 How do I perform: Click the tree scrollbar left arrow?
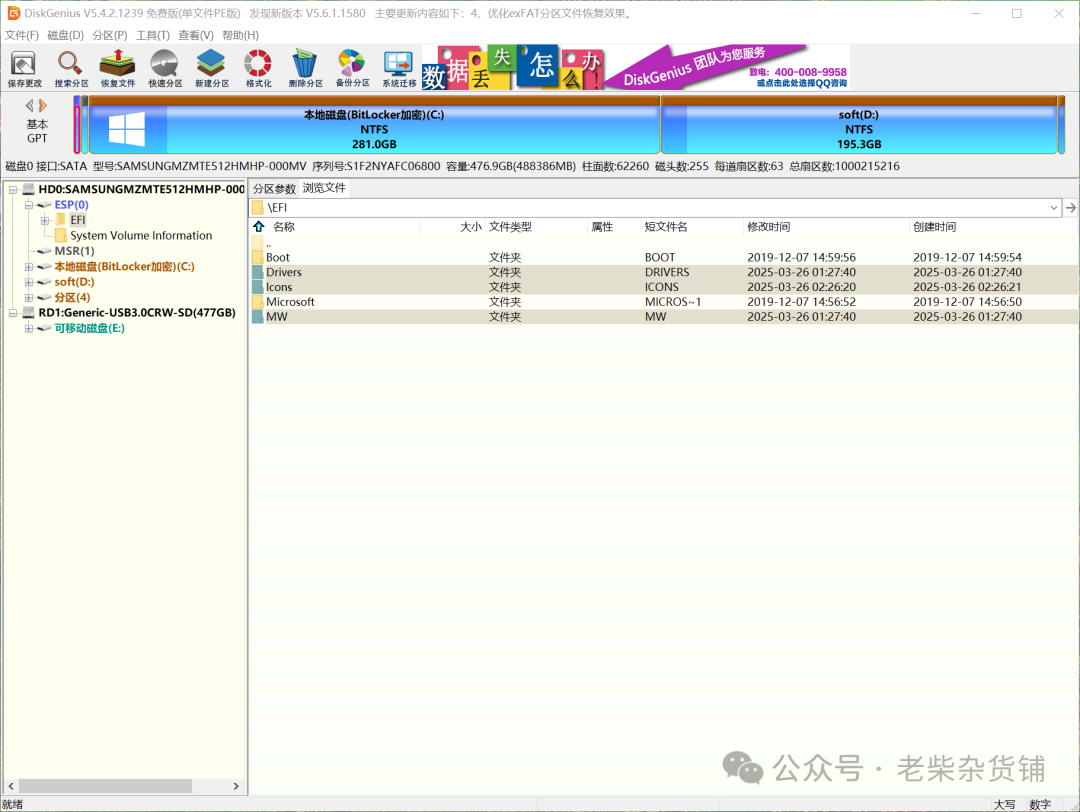tap(11, 786)
